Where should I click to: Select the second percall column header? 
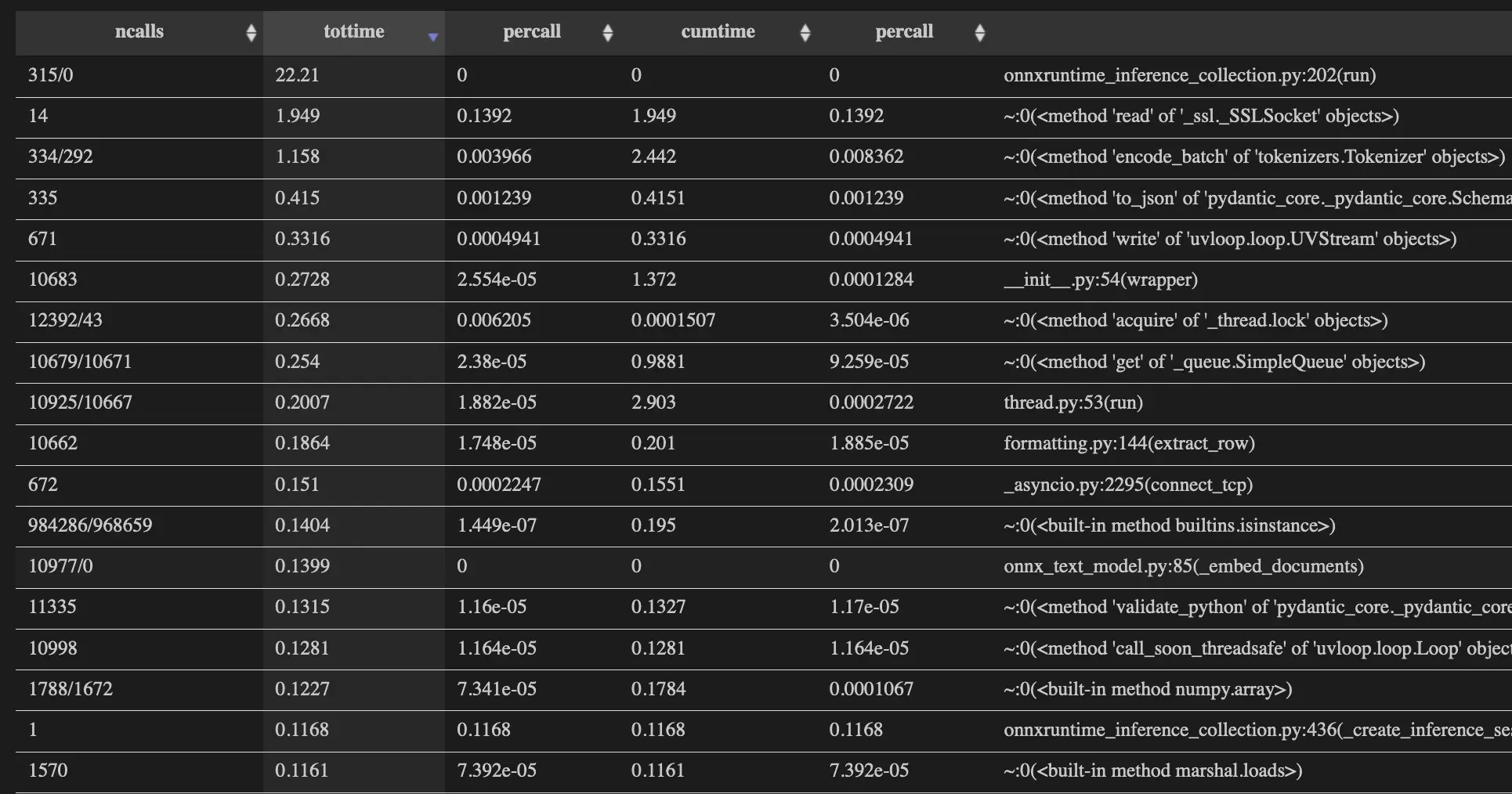(904, 32)
